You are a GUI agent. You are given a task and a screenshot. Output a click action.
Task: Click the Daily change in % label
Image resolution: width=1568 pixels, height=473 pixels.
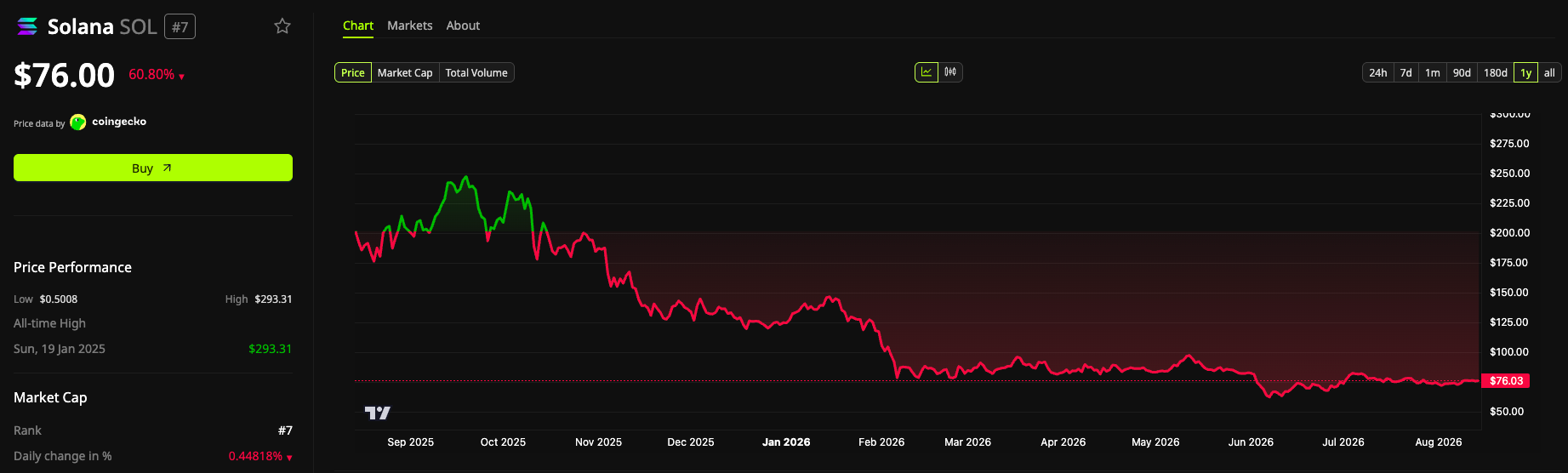pos(63,456)
